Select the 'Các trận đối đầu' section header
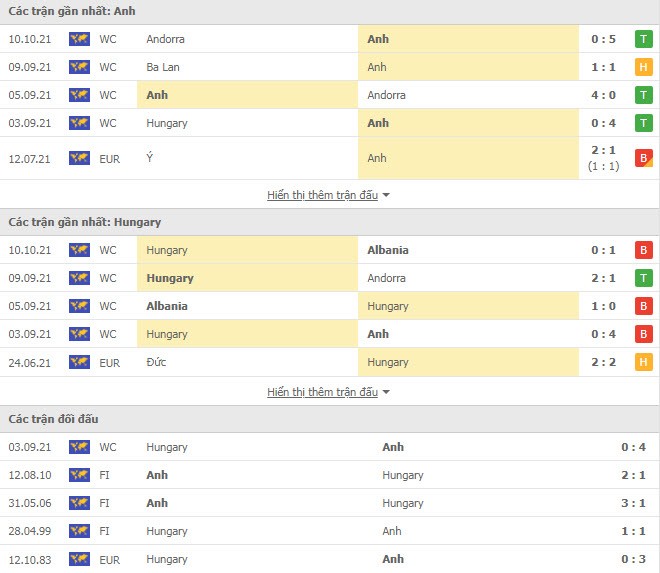This screenshot has height=573, width=660. click(x=330, y=419)
